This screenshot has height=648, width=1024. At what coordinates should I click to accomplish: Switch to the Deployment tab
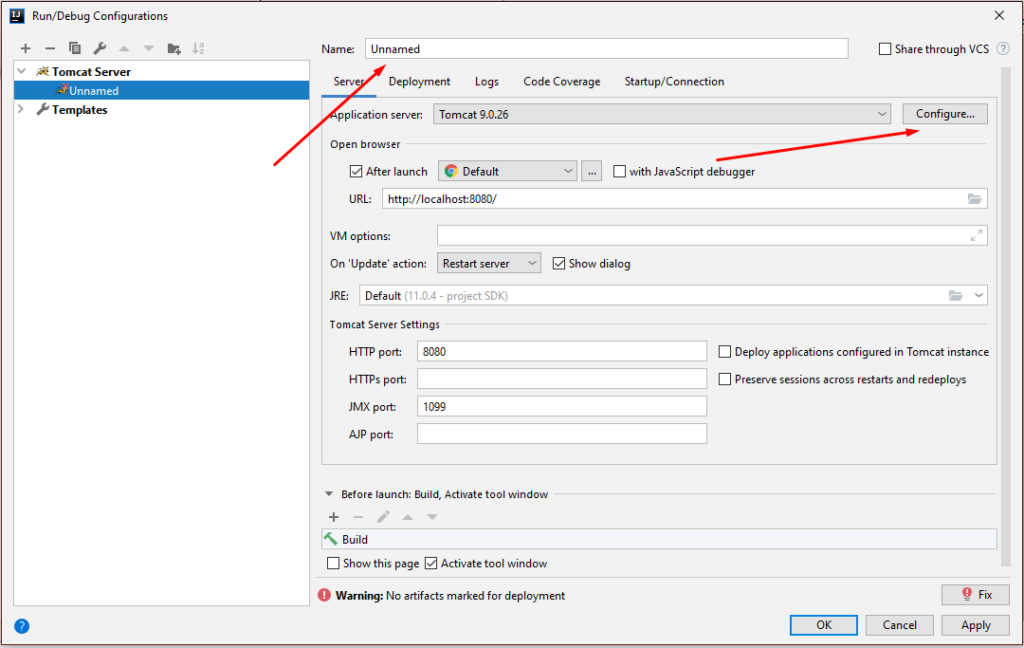[x=419, y=82]
